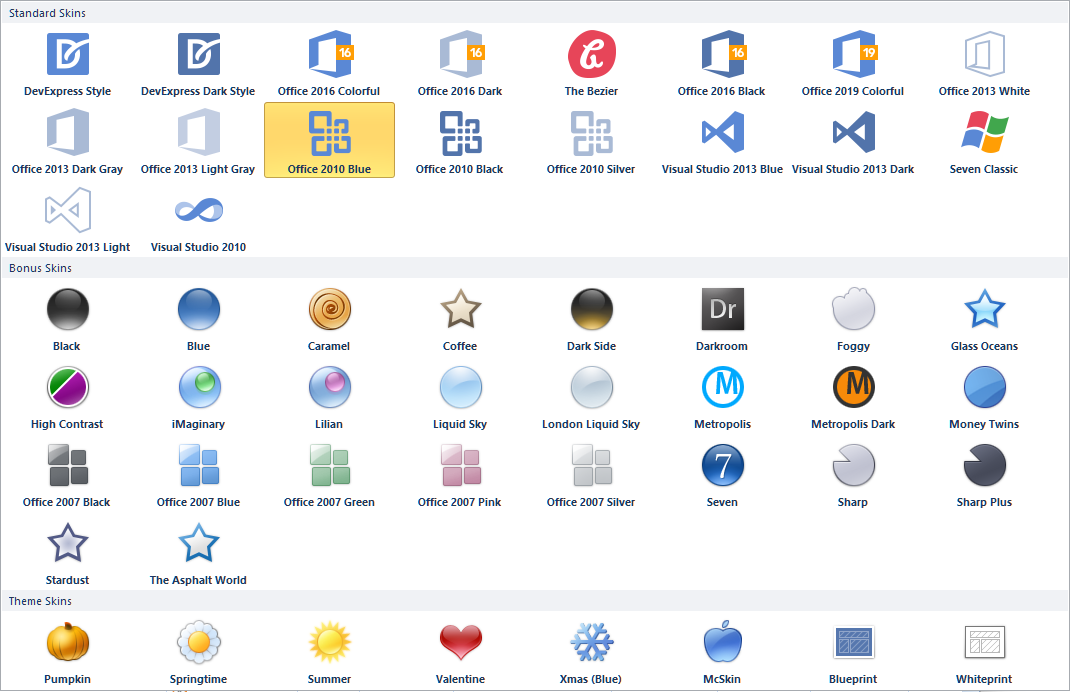This screenshot has width=1070, height=692.
Task: Choose the Office 2007 Pink skin
Action: pyautogui.click(x=460, y=465)
